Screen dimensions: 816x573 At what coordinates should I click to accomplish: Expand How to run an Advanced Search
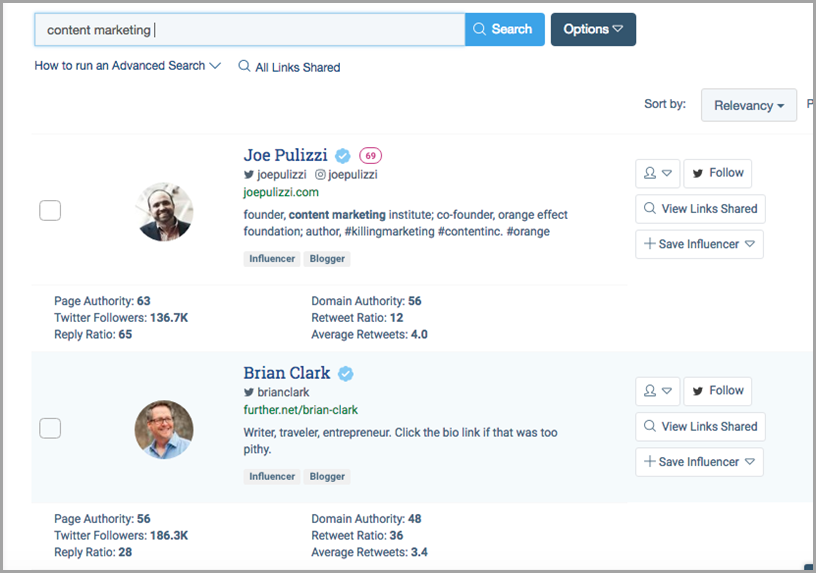(x=128, y=66)
